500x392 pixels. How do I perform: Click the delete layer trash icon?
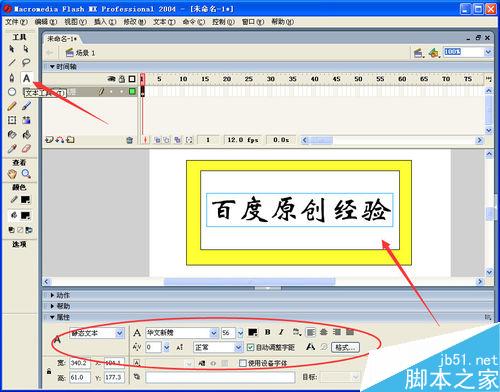[130, 140]
